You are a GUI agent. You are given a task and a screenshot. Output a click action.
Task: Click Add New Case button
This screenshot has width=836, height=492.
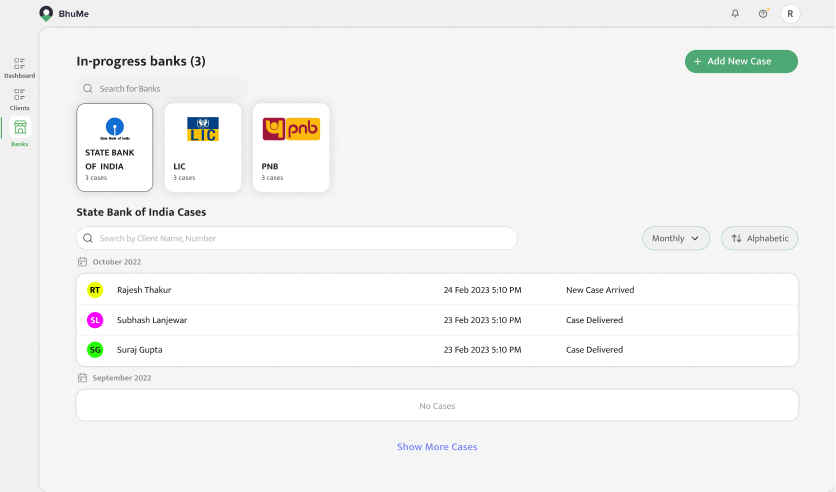741,61
